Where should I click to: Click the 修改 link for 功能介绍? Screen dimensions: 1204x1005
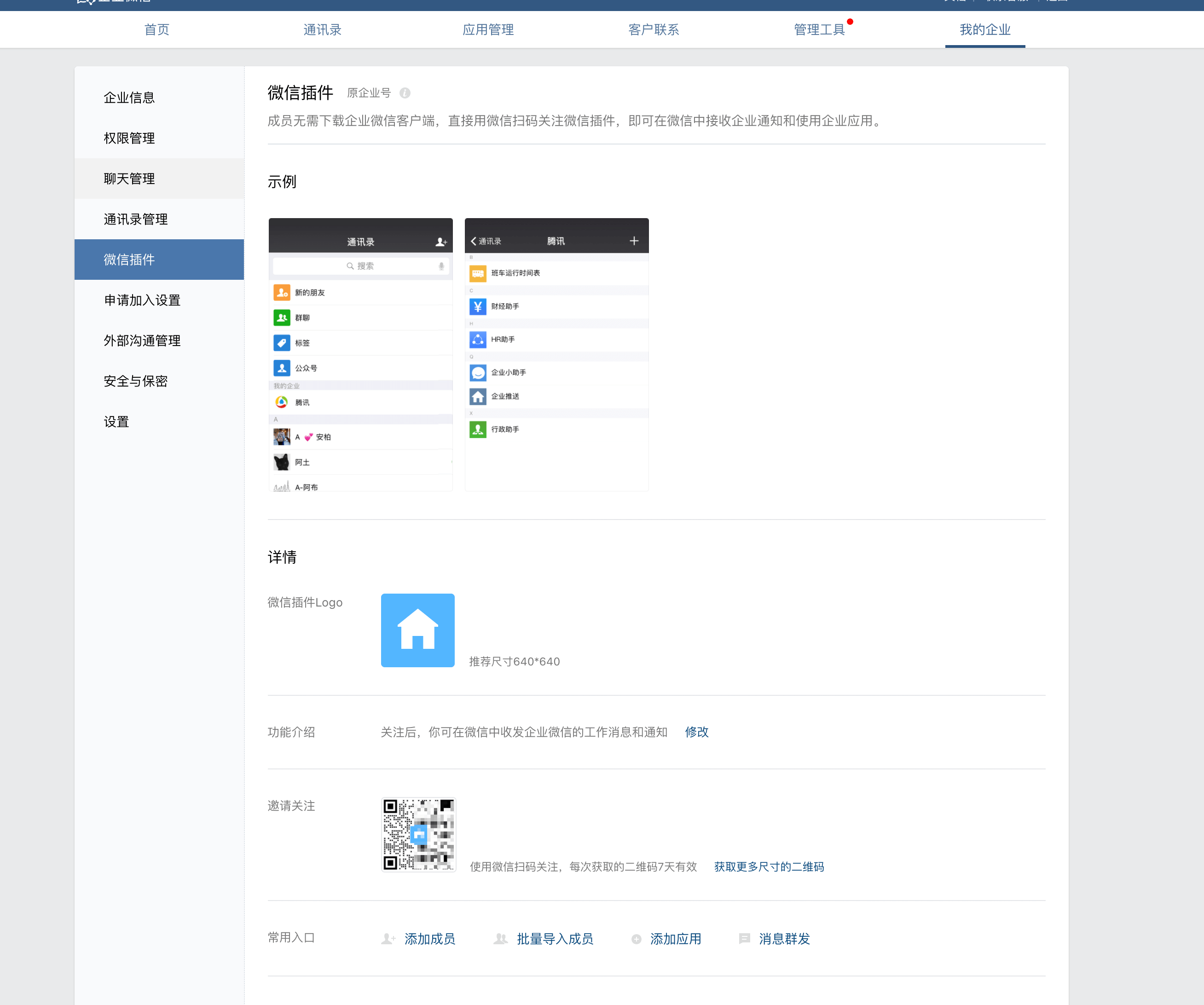[697, 732]
